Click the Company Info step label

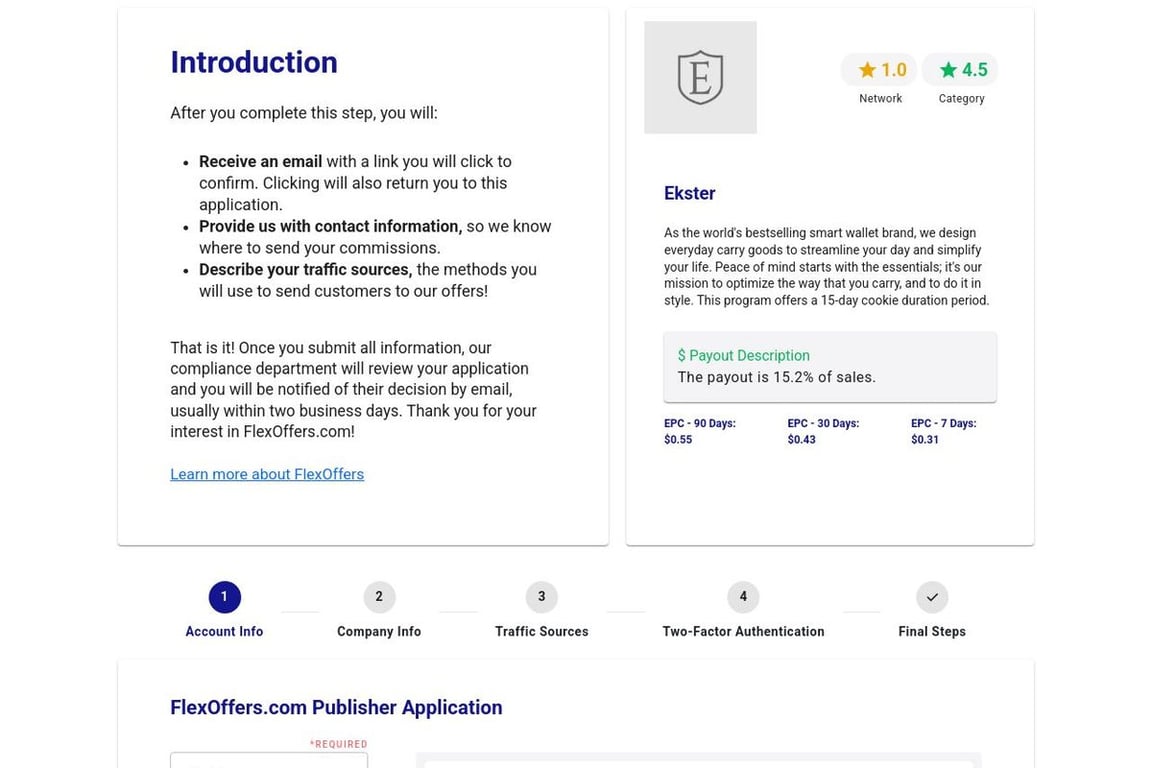click(x=379, y=631)
